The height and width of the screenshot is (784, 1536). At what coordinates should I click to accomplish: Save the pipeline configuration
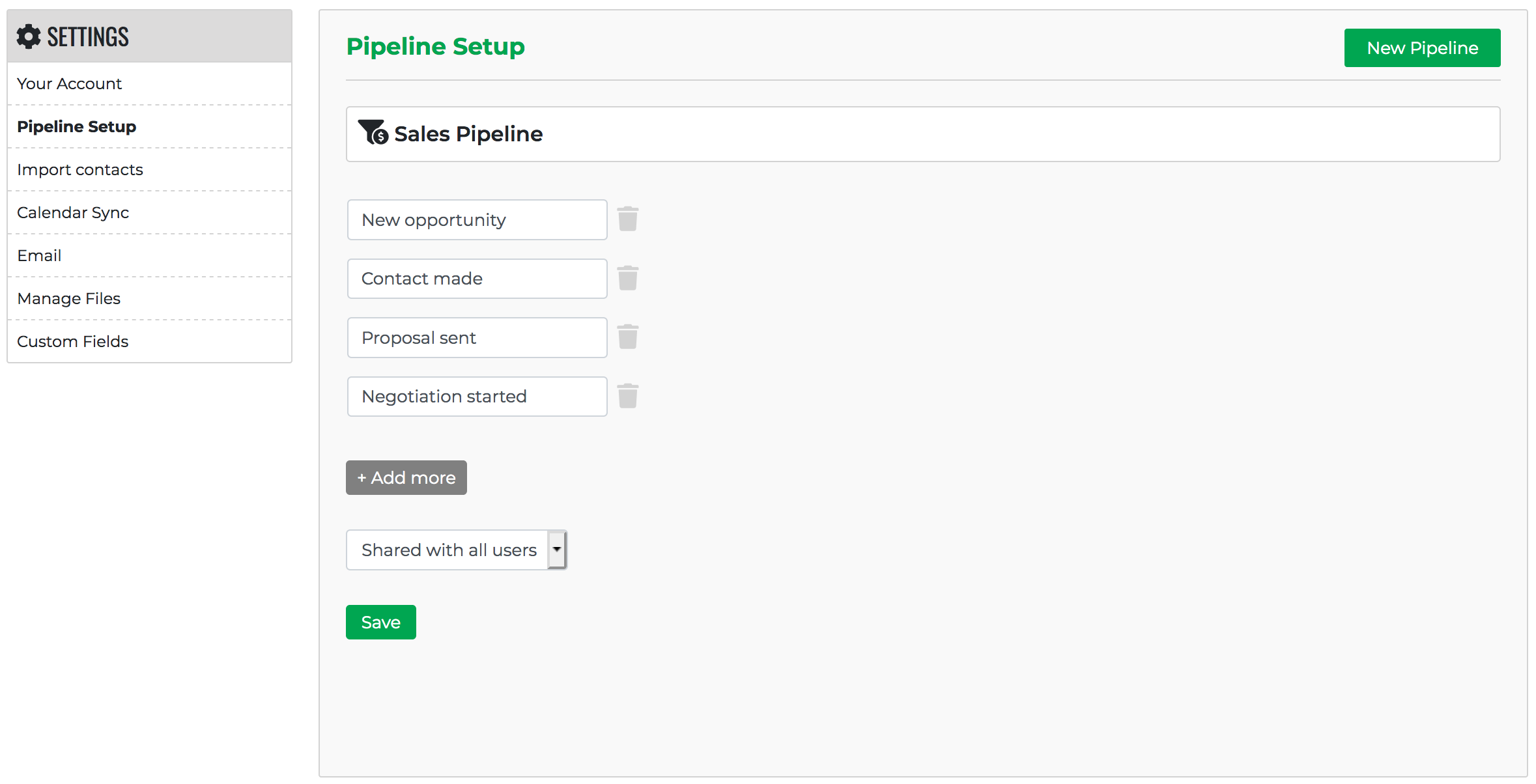(380, 622)
